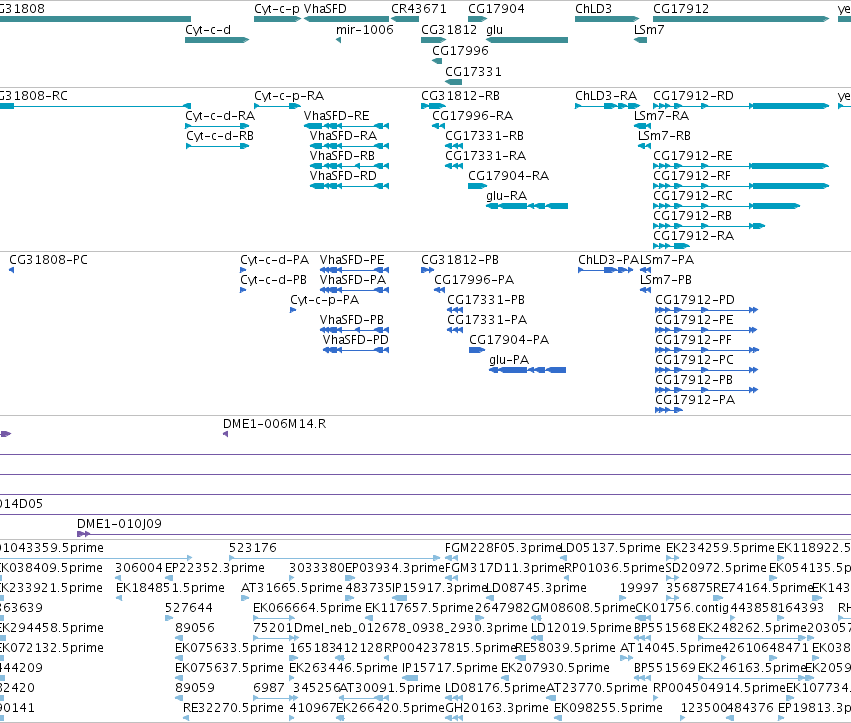
Task: Click the ChLD3-PA protein label
Action: 608,260
